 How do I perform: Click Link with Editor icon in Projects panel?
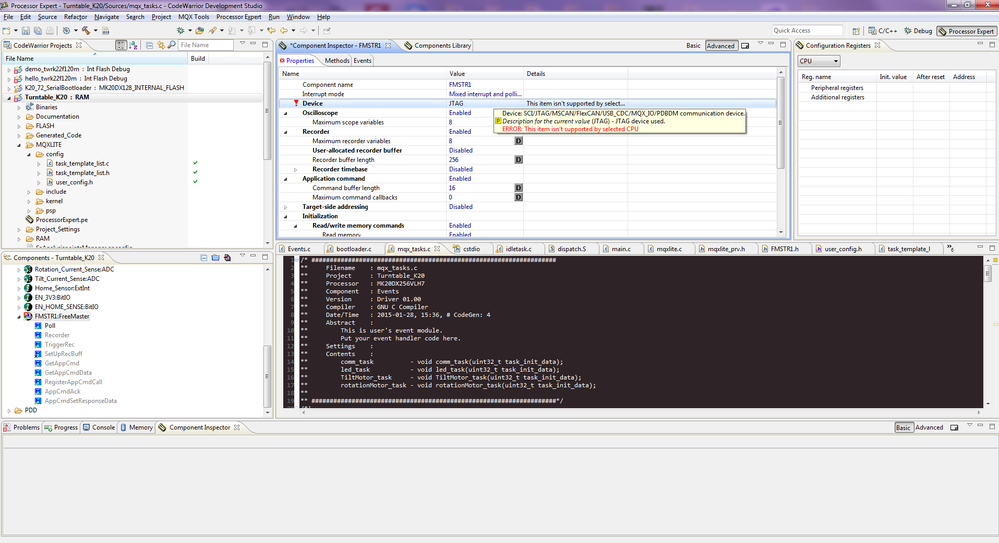point(161,45)
